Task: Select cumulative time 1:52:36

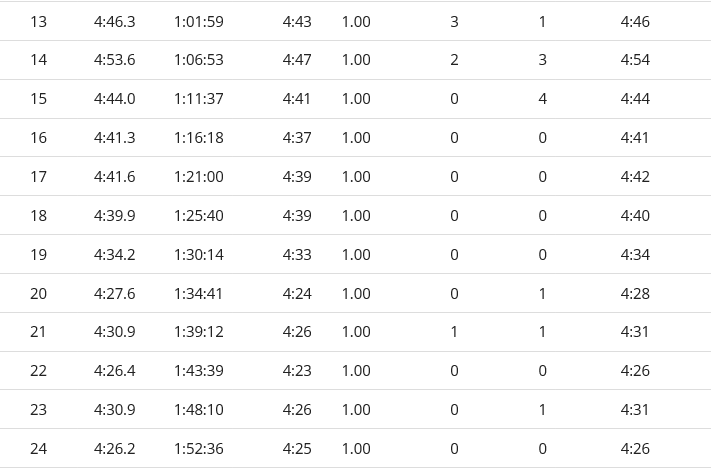Action: click(x=199, y=449)
